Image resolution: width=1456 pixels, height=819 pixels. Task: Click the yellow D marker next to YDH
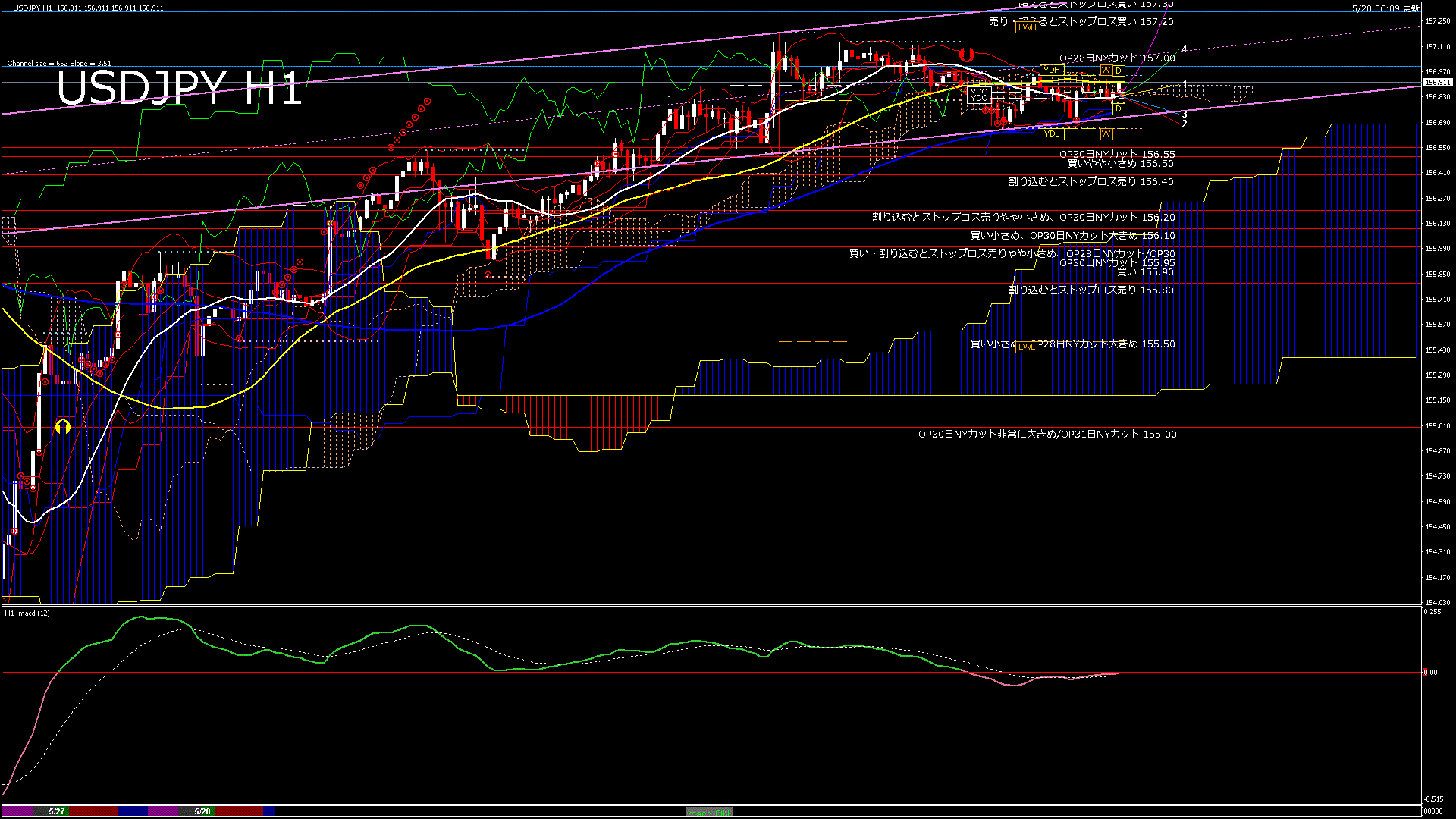click(1119, 71)
